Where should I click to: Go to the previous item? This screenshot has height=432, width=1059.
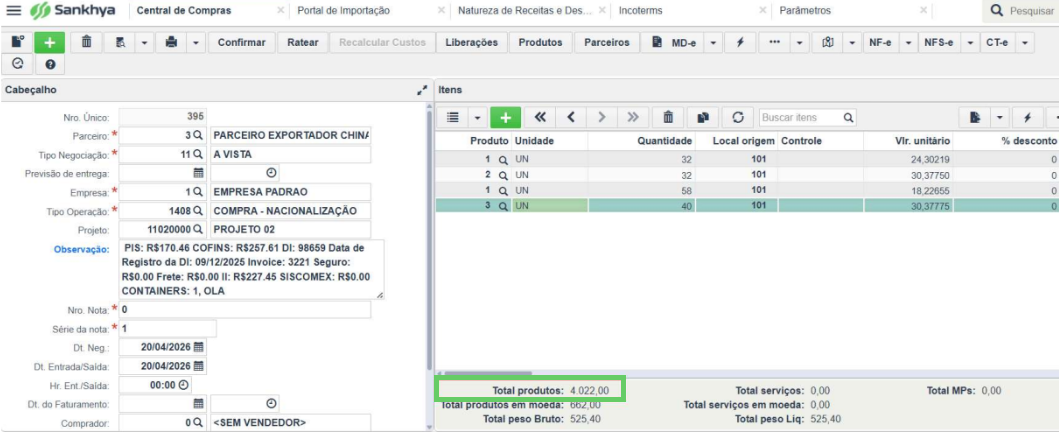[571, 117]
